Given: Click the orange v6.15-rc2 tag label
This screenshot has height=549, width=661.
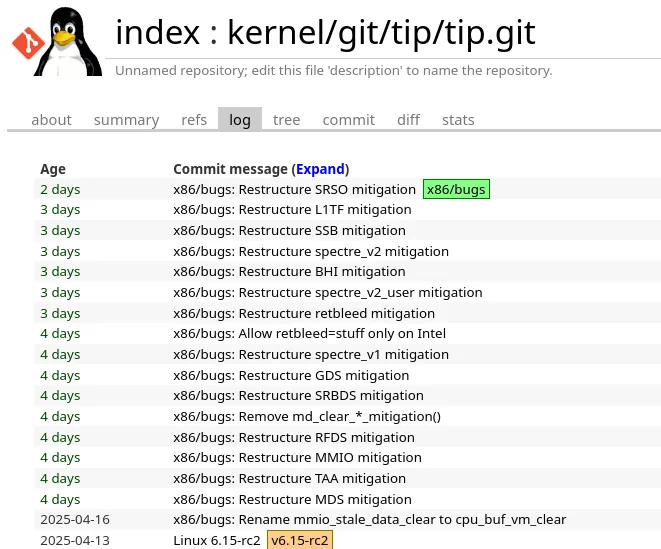Looking at the screenshot, I should point(300,540).
